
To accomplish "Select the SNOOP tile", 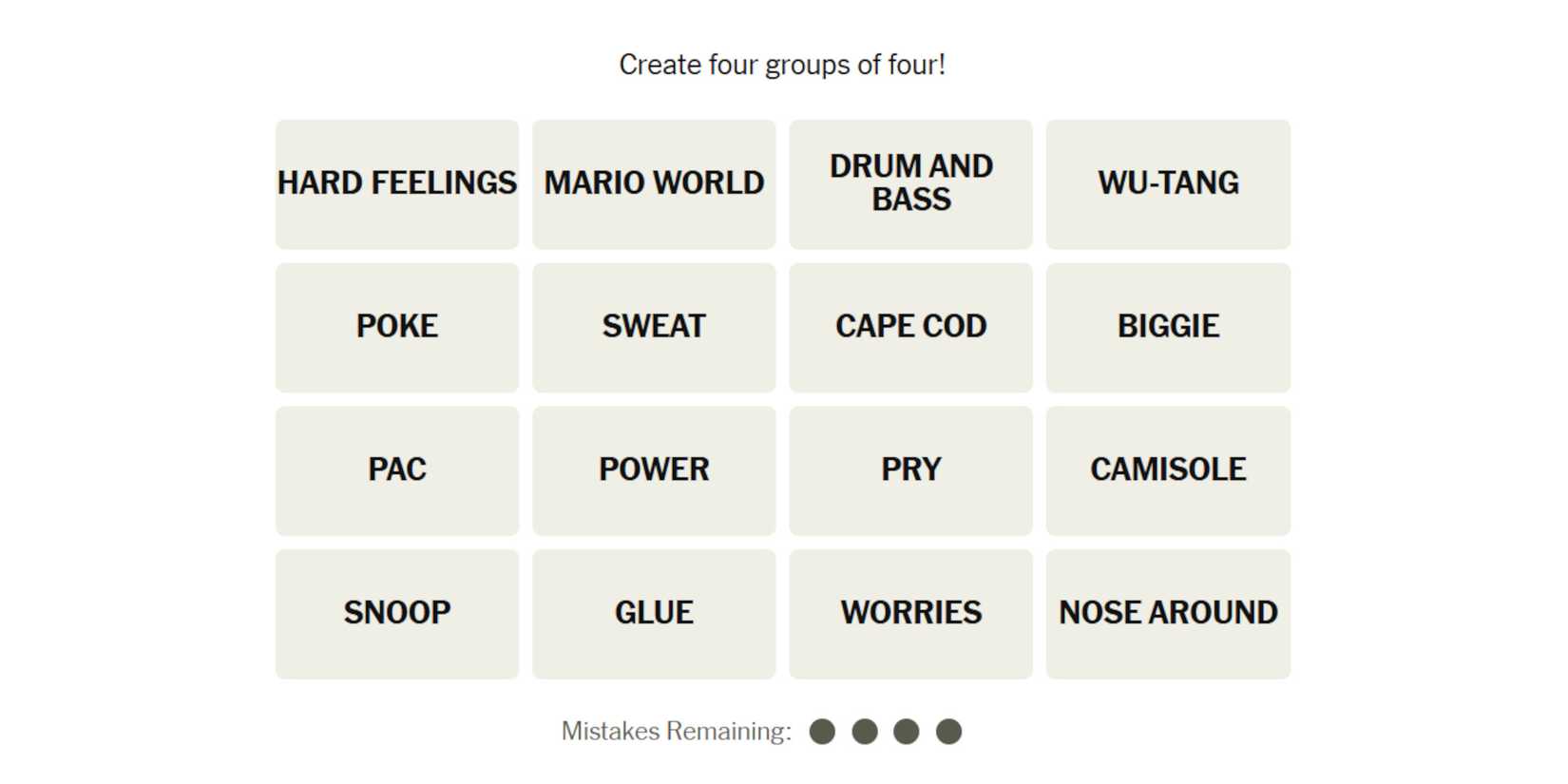I will coord(397,614).
